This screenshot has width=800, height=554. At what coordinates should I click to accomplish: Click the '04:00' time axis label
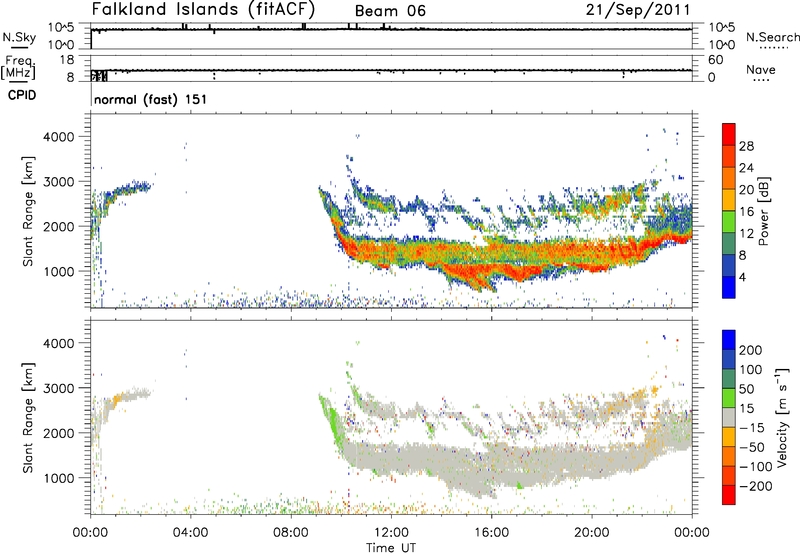tap(190, 533)
